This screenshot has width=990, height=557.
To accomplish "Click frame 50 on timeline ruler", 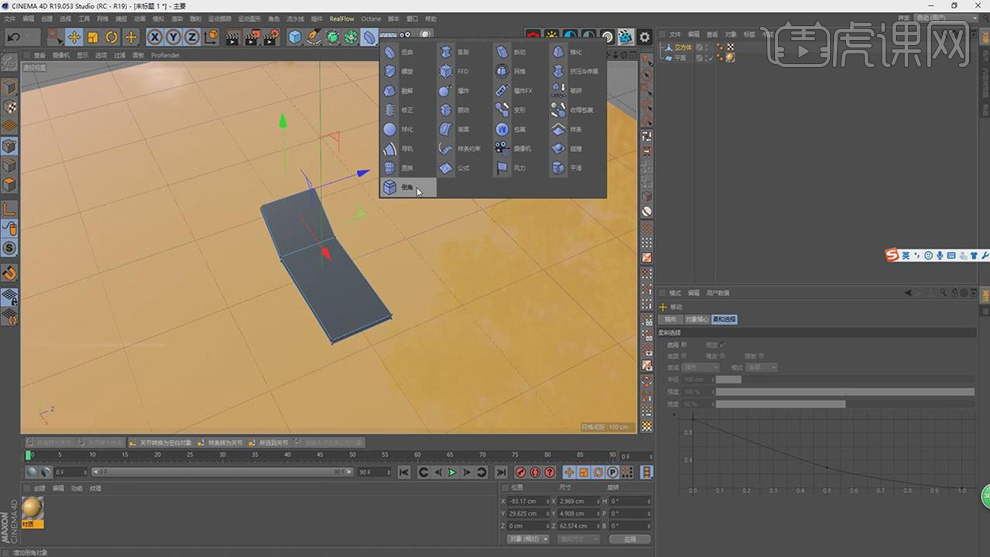I will click(352, 455).
